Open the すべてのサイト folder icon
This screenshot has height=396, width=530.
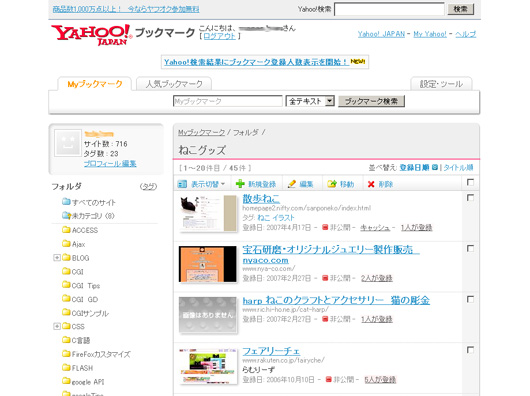click(66, 202)
